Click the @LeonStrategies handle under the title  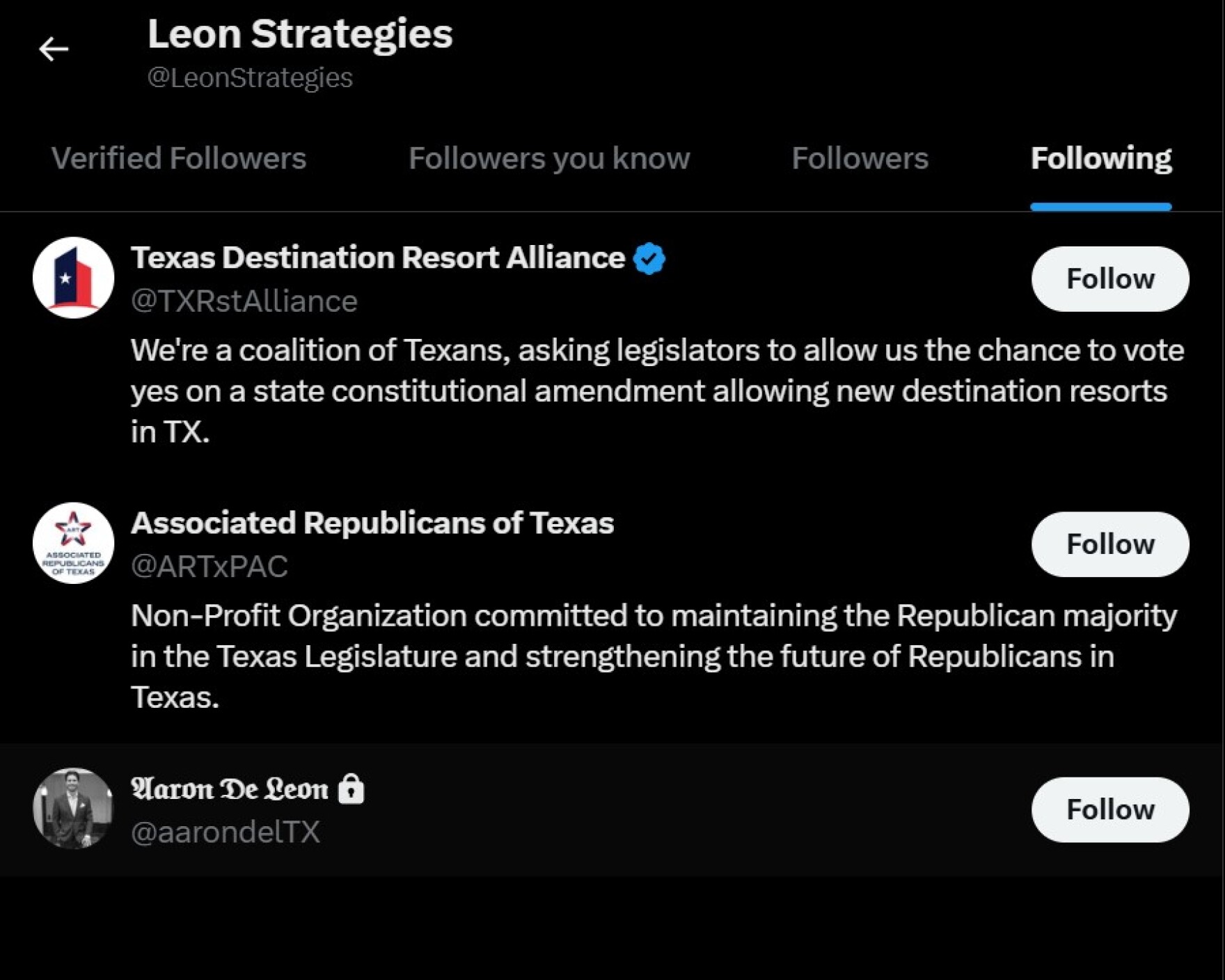coord(249,77)
